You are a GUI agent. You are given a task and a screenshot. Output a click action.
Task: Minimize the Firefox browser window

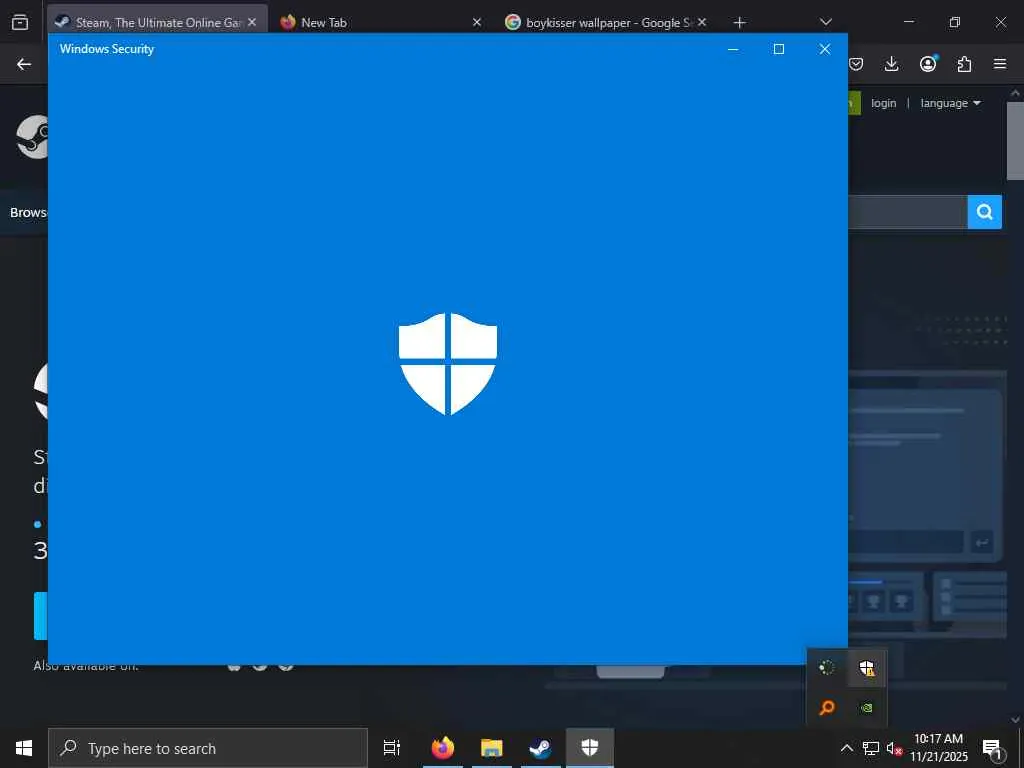pyautogui.click(x=908, y=22)
